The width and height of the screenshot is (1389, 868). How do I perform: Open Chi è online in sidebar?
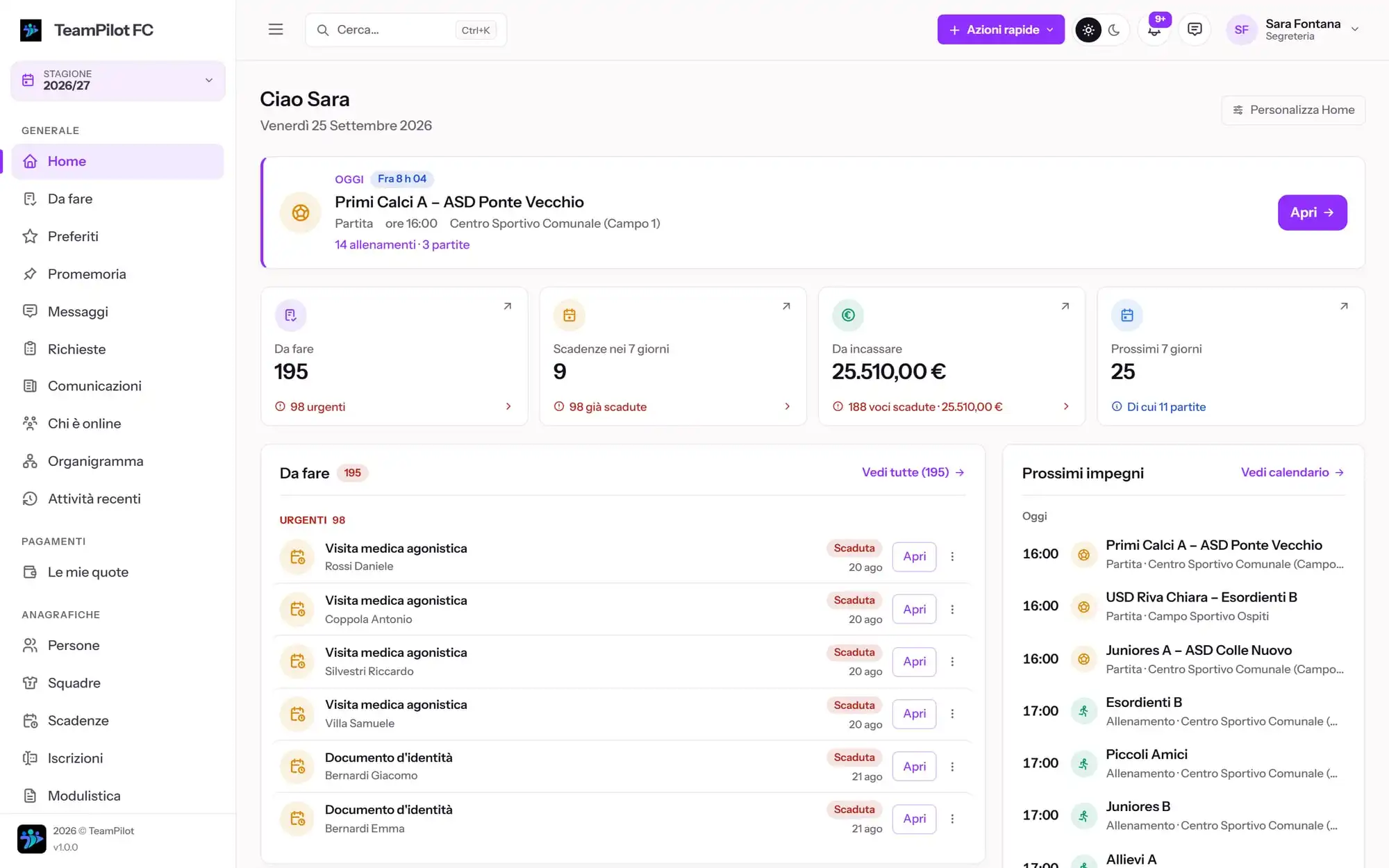point(118,424)
